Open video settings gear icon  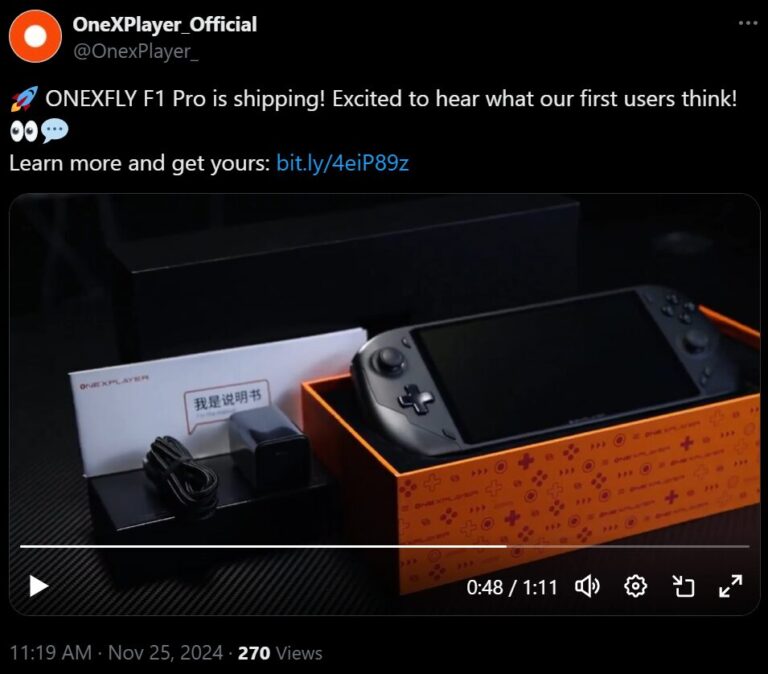pos(635,586)
